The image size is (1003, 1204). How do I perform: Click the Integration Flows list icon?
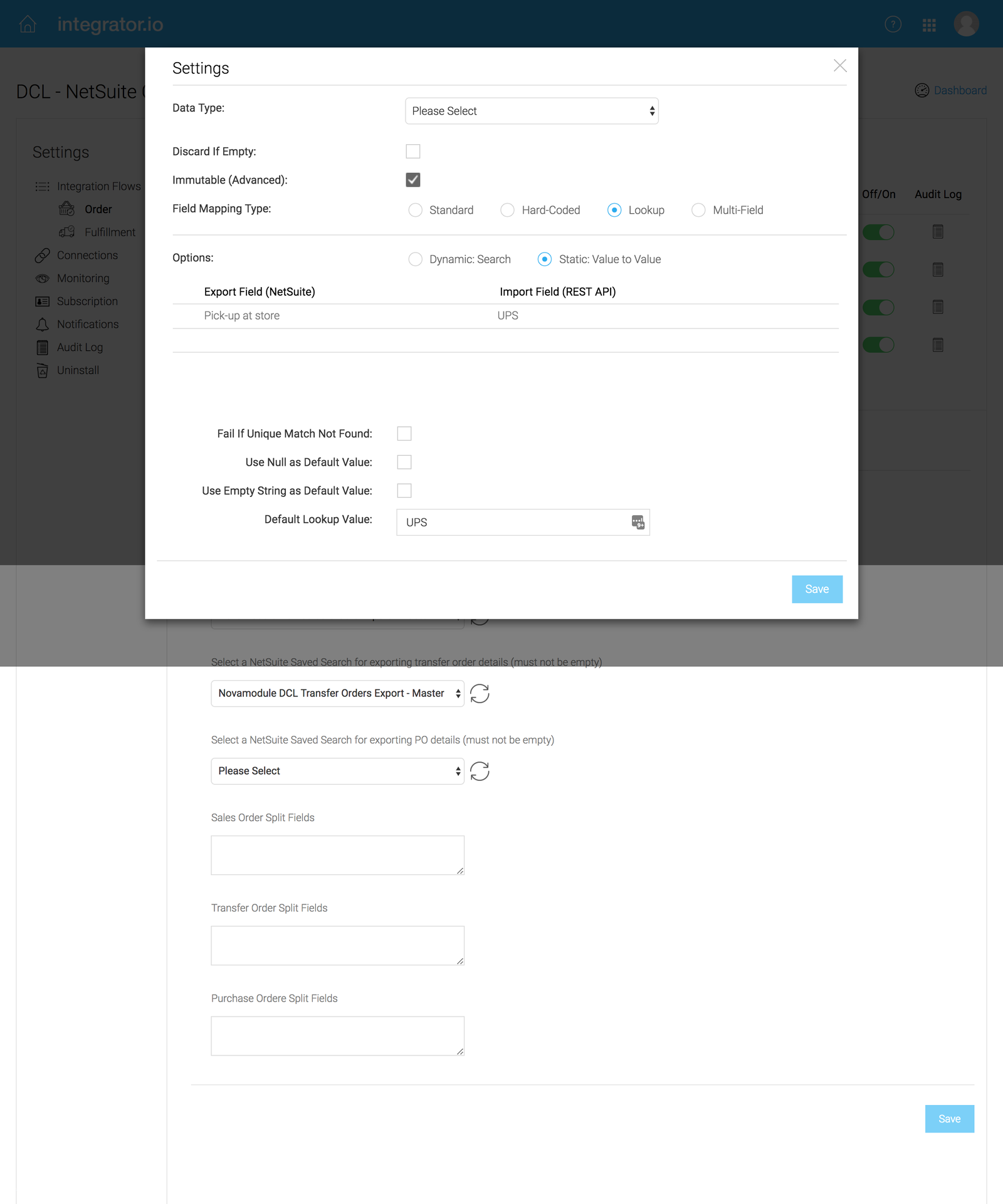[42, 186]
